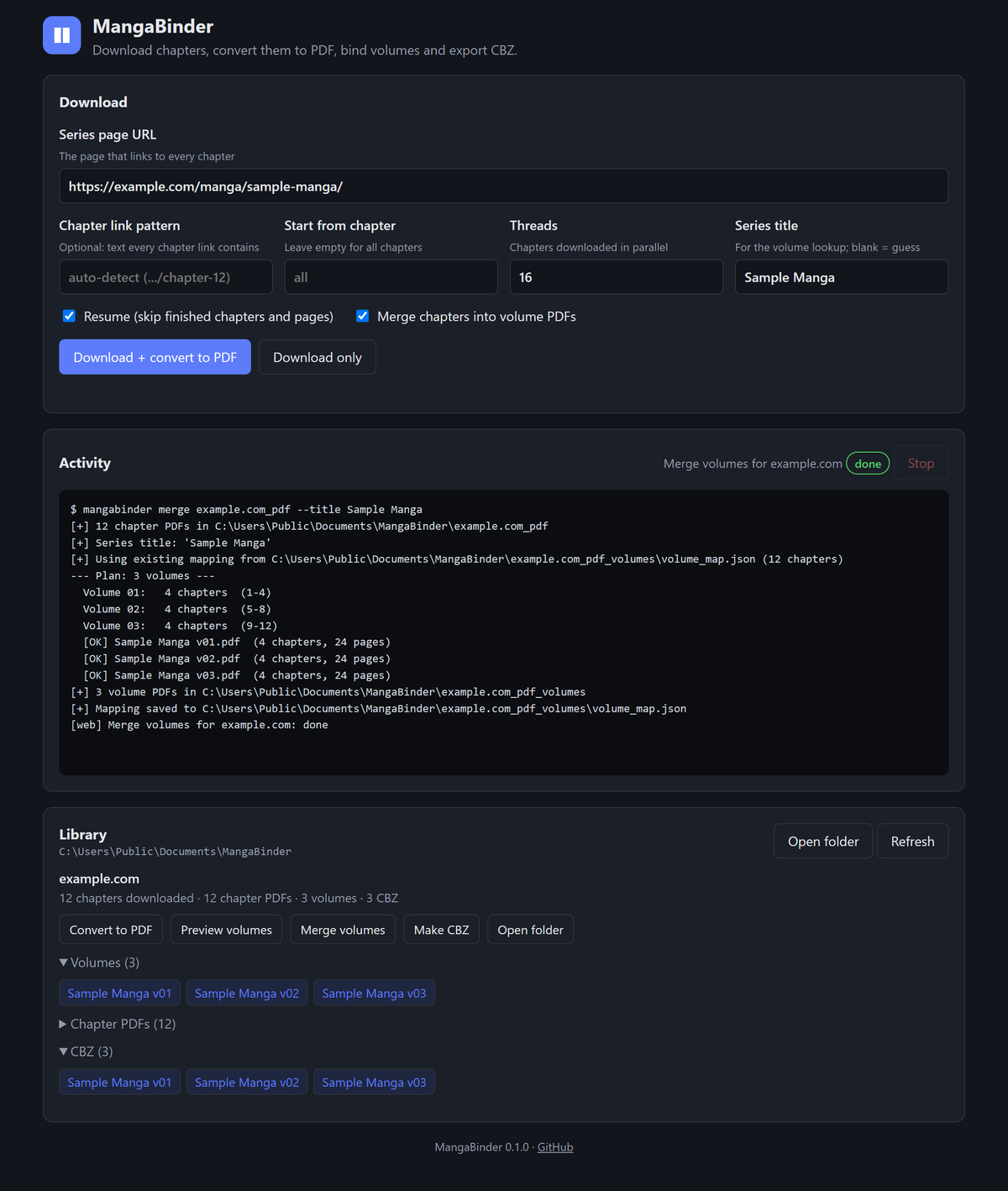This screenshot has height=1191, width=1008.
Task: Open Sample Manga v02 volume PDF
Action: pos(247,993)
